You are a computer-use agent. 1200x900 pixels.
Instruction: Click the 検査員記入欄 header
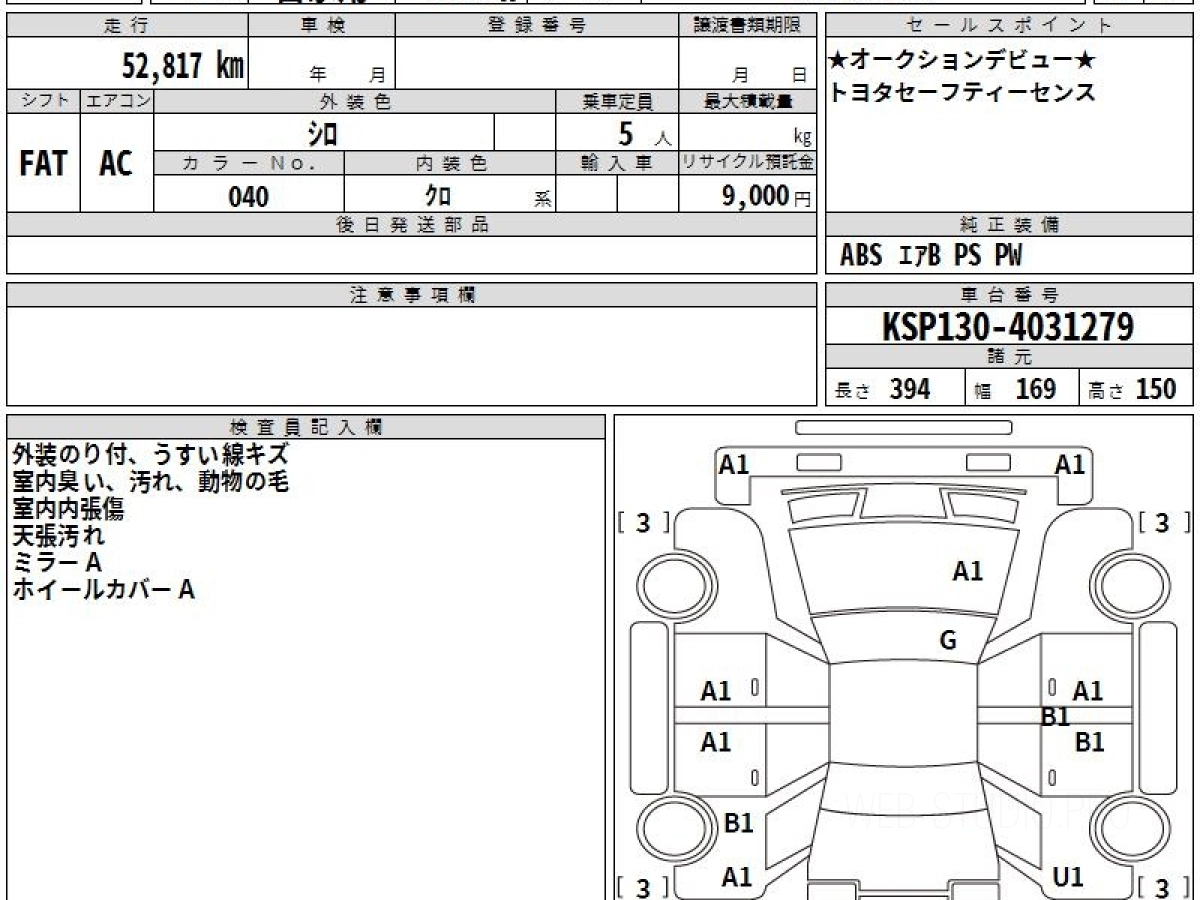306,426
